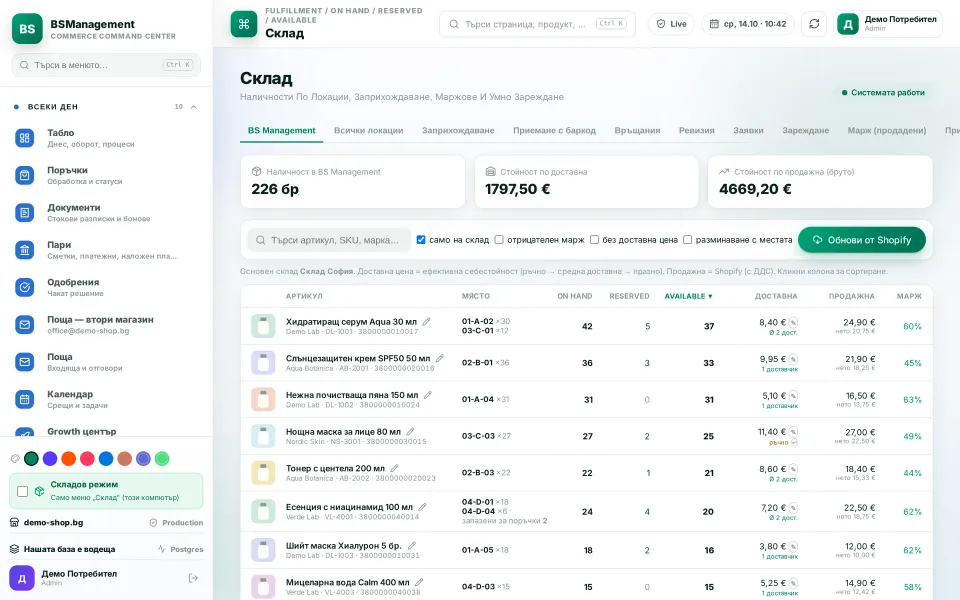The width and height of the screenshot is (960, 600).
Task: Edit the Слънцезащитен крем SPF50 name
Action: point(440,358)
